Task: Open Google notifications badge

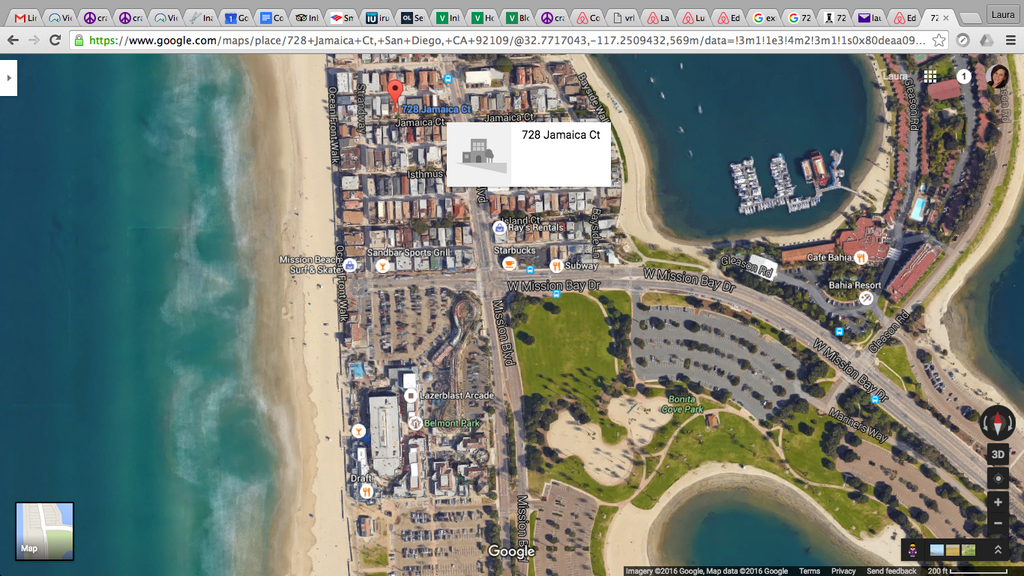Action: (x=963, y=76)
